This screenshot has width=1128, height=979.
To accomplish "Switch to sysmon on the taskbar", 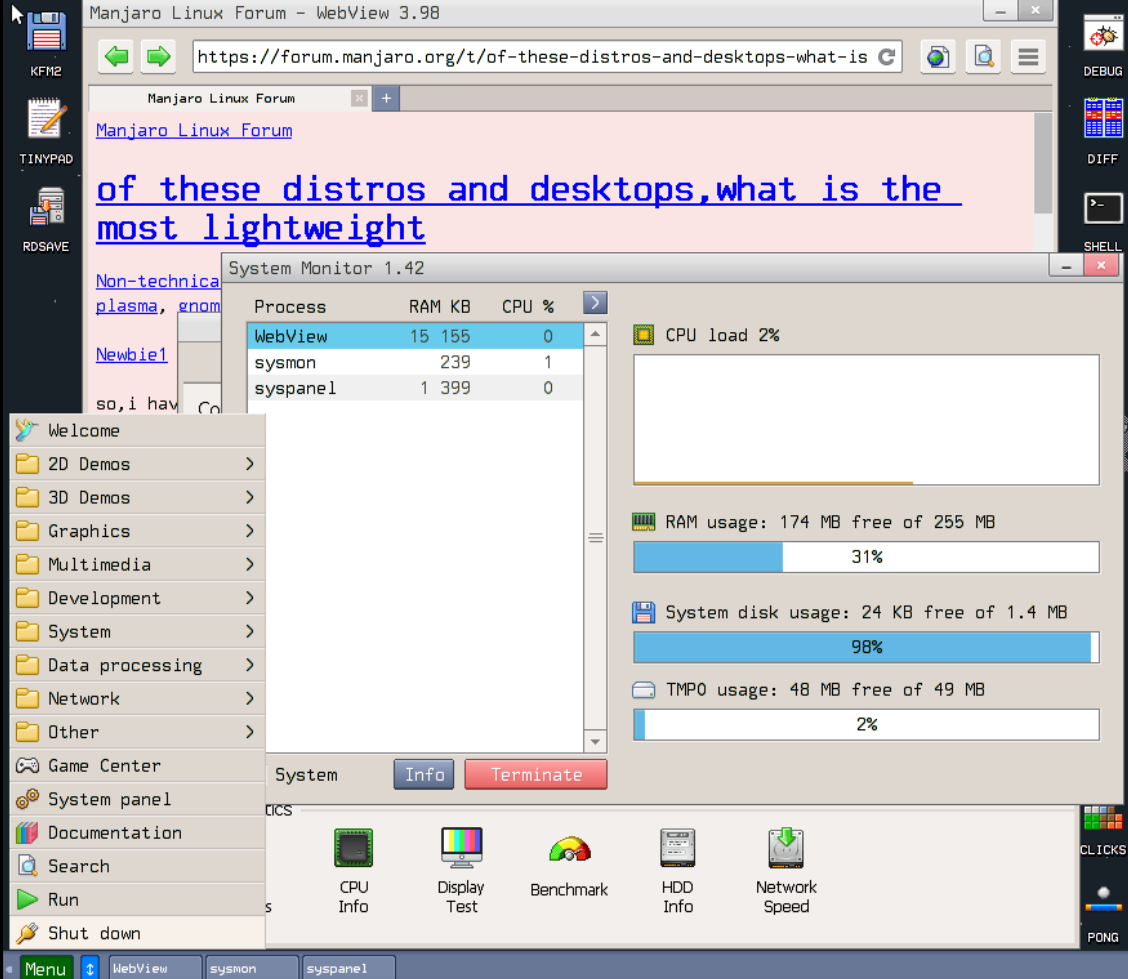I will click(252, 968).
